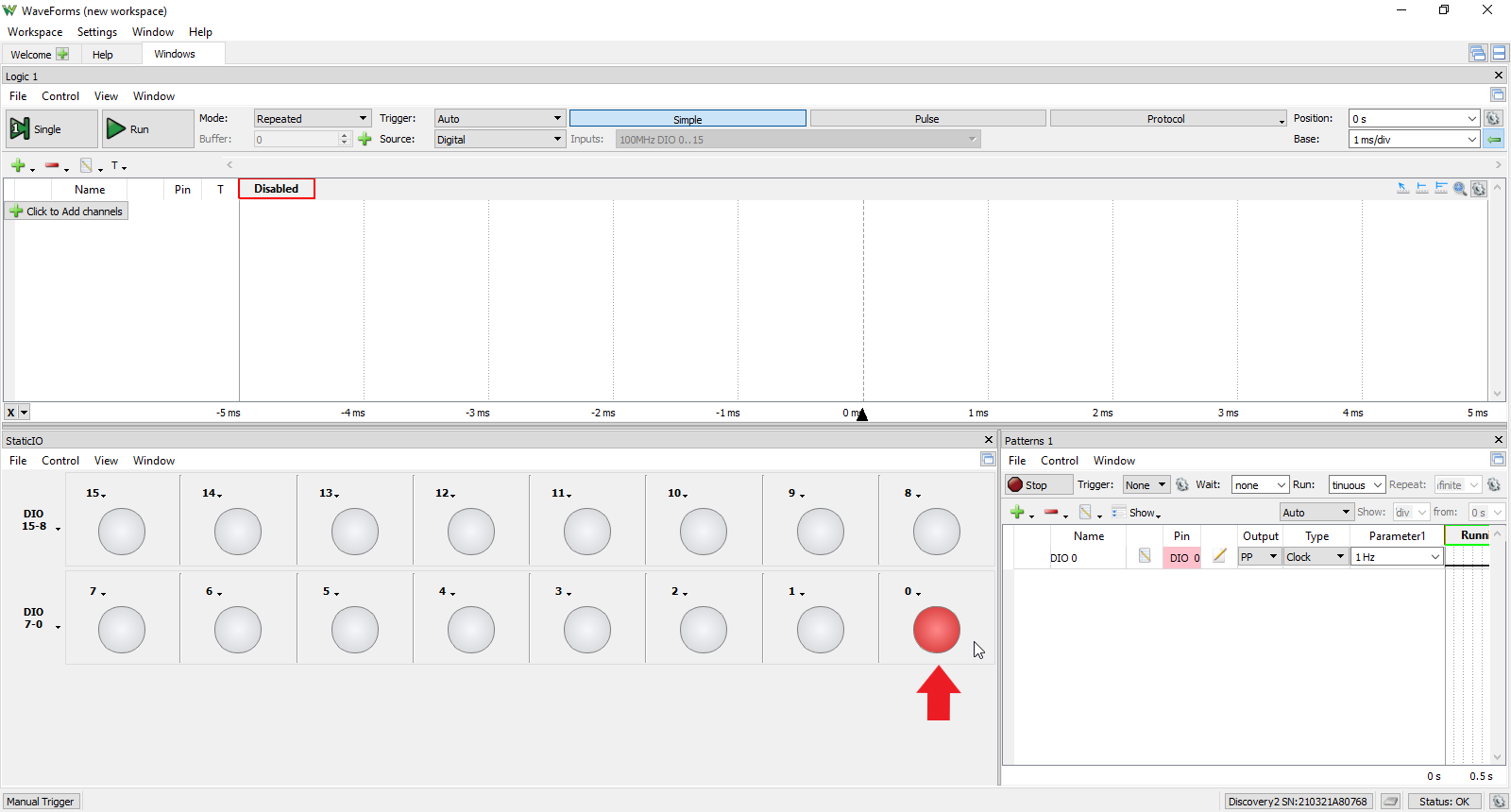Click the pink DIO 0 pin cell

click(1182, 558)
